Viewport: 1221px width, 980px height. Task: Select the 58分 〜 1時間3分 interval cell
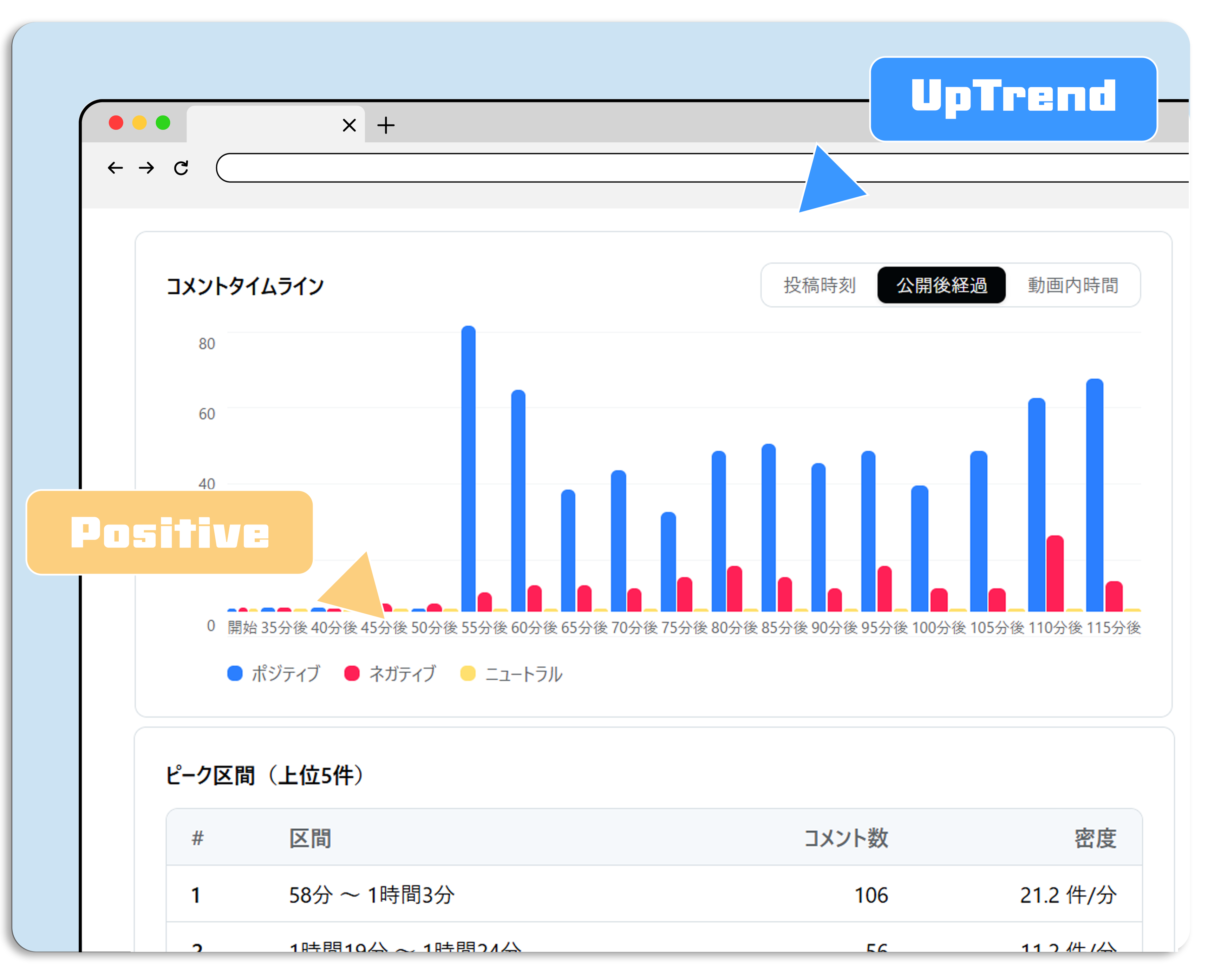(372, 895)
